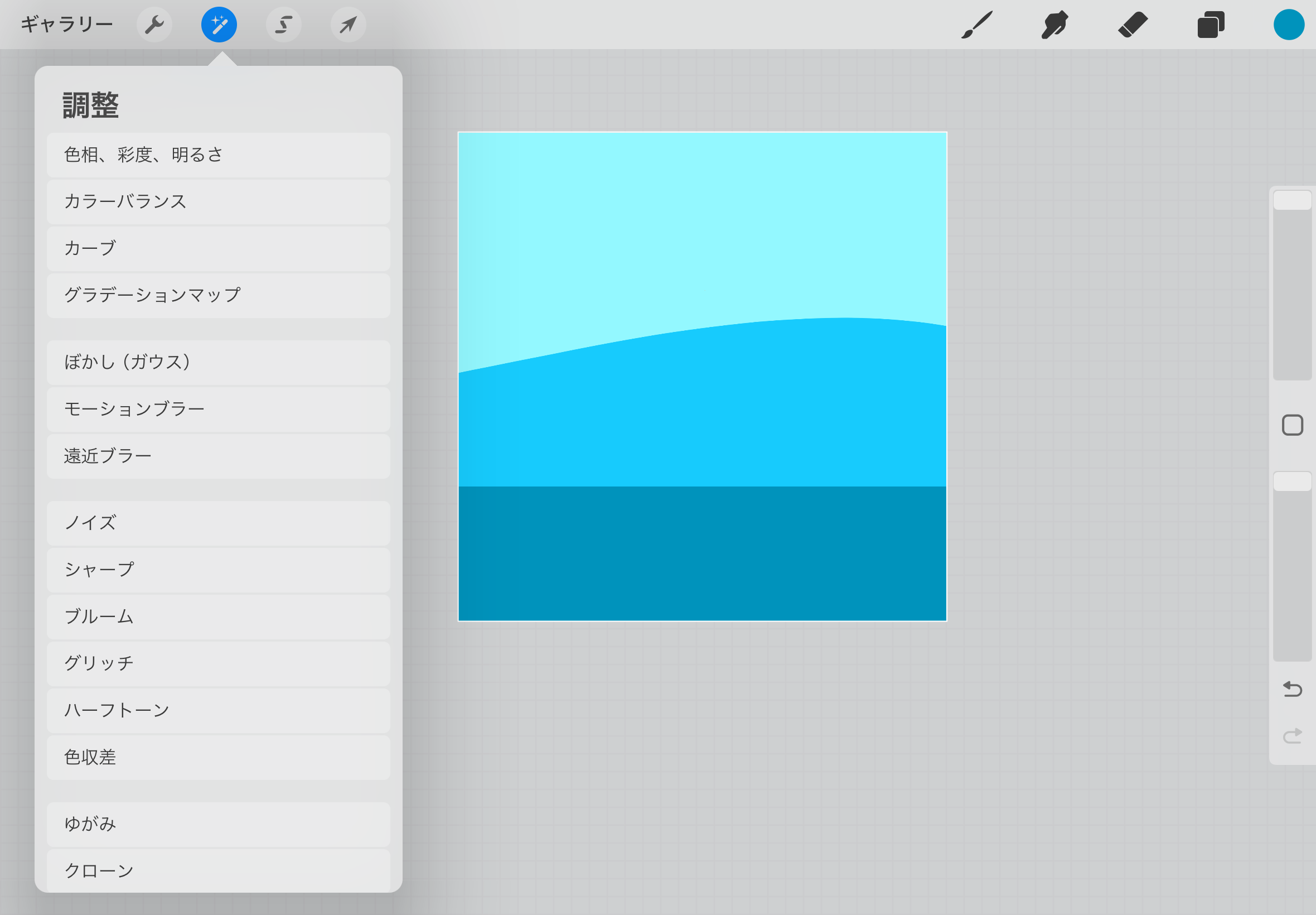Select the Eraser tool
This screenshot has height=915, width=1316.
tap(1133, 25)
